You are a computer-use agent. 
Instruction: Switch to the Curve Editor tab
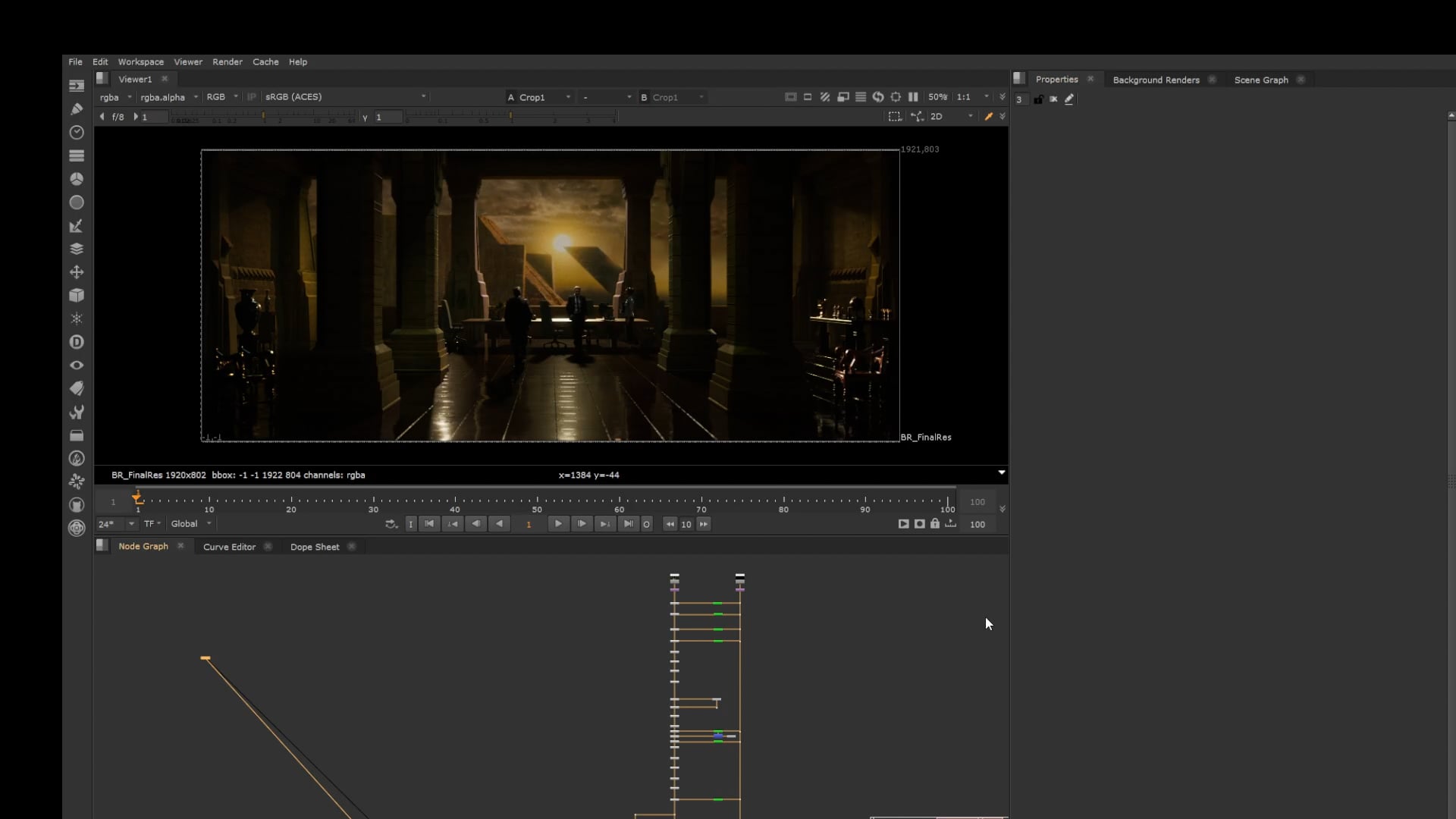[x=228, y=546]
